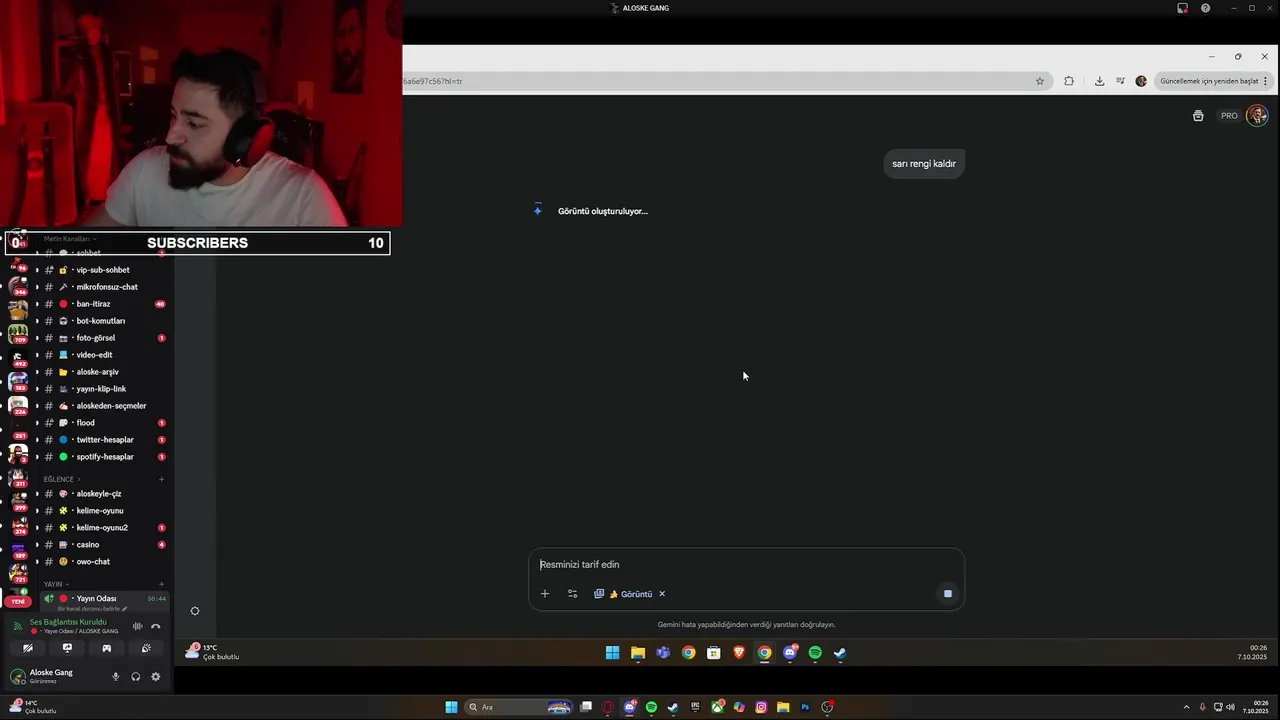
Task: Click the Windows Start button on bottom taskbar
Action: [451, 707]
